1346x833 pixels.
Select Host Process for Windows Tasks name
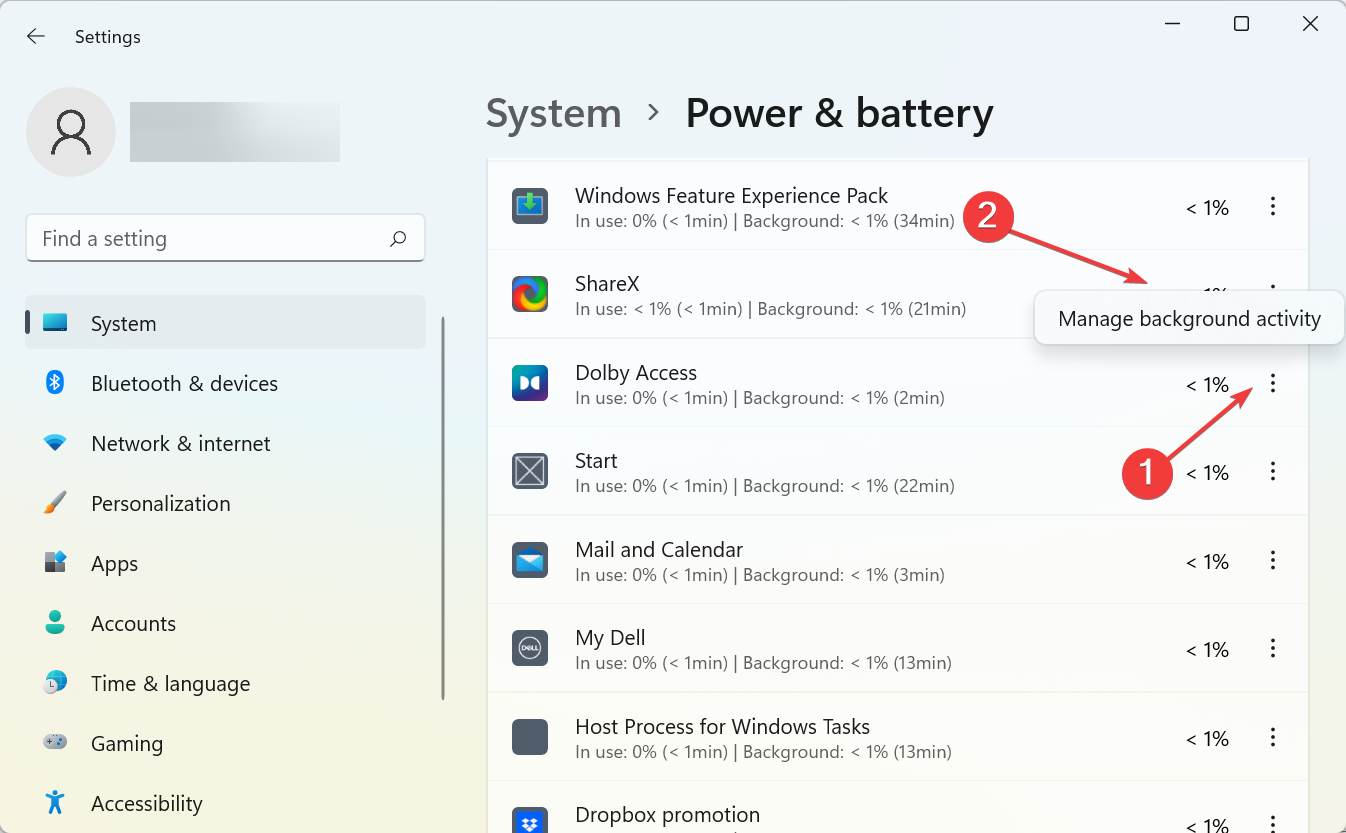(x=723, y=727)
